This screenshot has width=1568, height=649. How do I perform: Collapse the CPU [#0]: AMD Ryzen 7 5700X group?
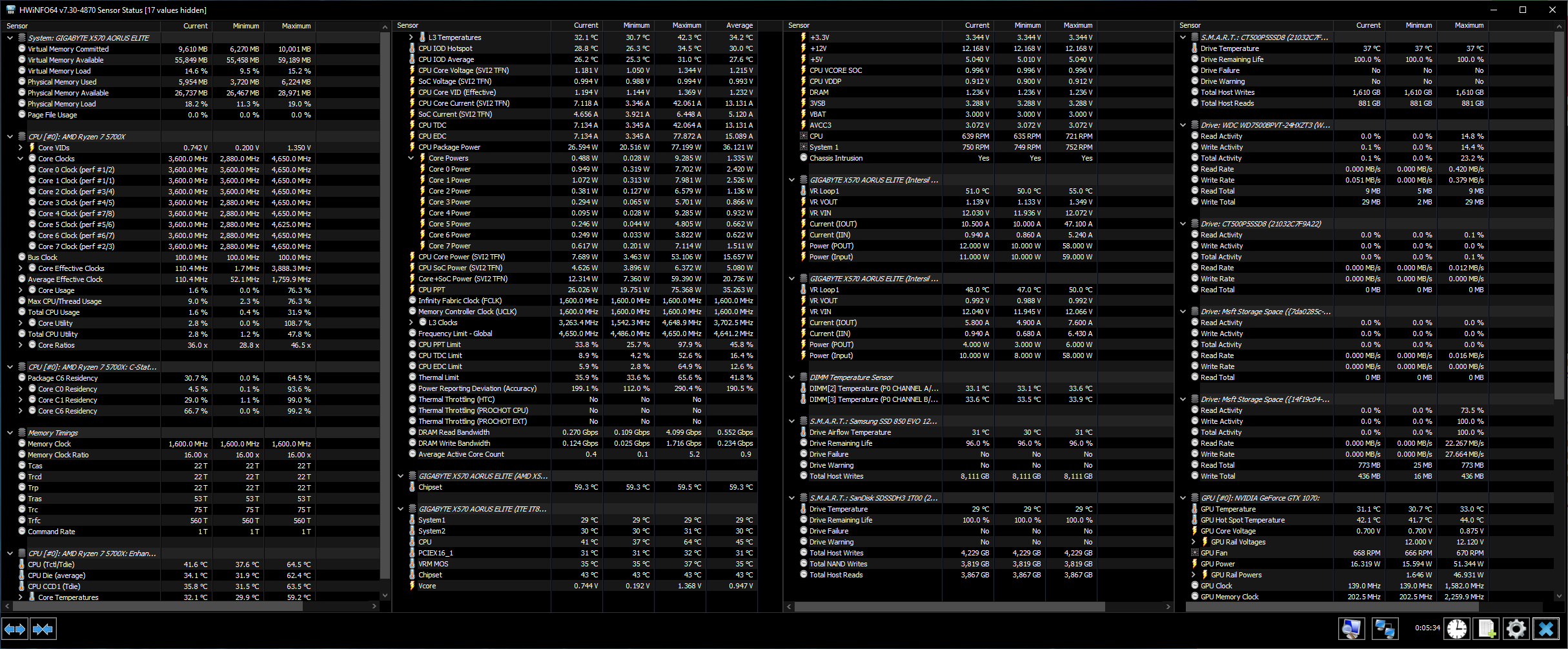click(x=10, y=137)
